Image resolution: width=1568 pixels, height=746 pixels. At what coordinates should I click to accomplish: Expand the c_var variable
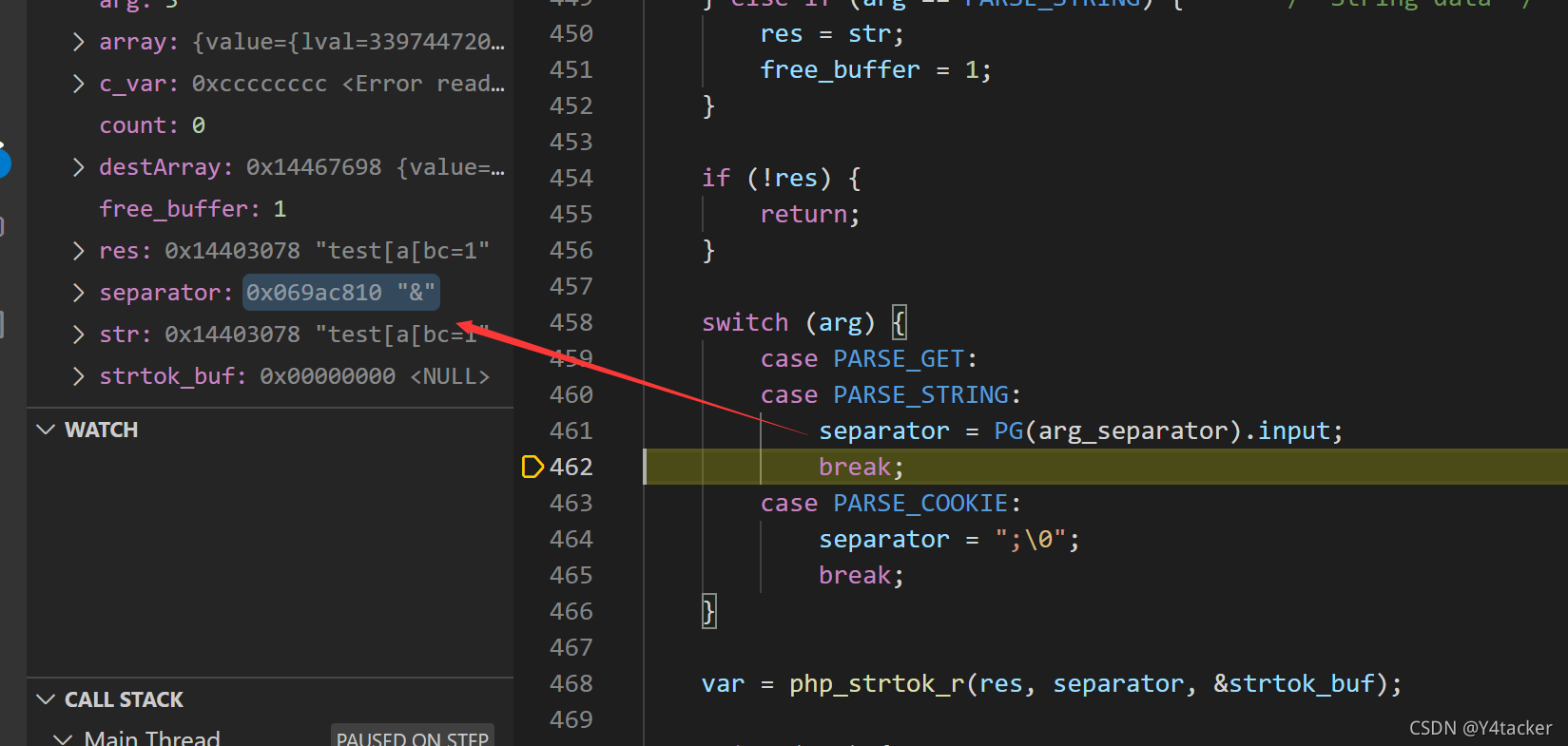(79, 84)
